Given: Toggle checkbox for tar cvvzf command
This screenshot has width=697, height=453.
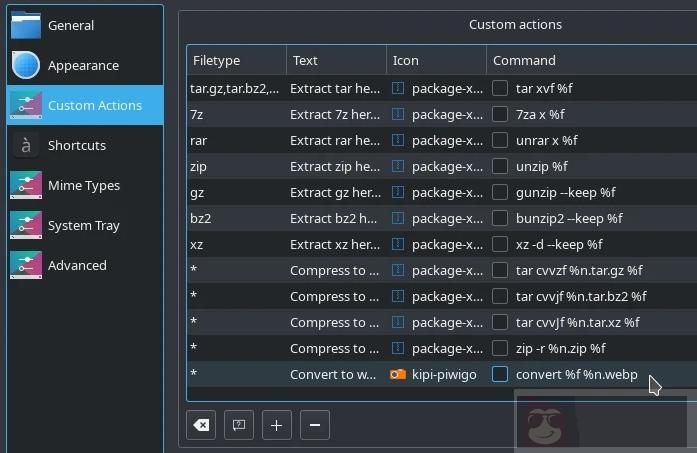Looking at the screenshot, I should pos(500,270).
